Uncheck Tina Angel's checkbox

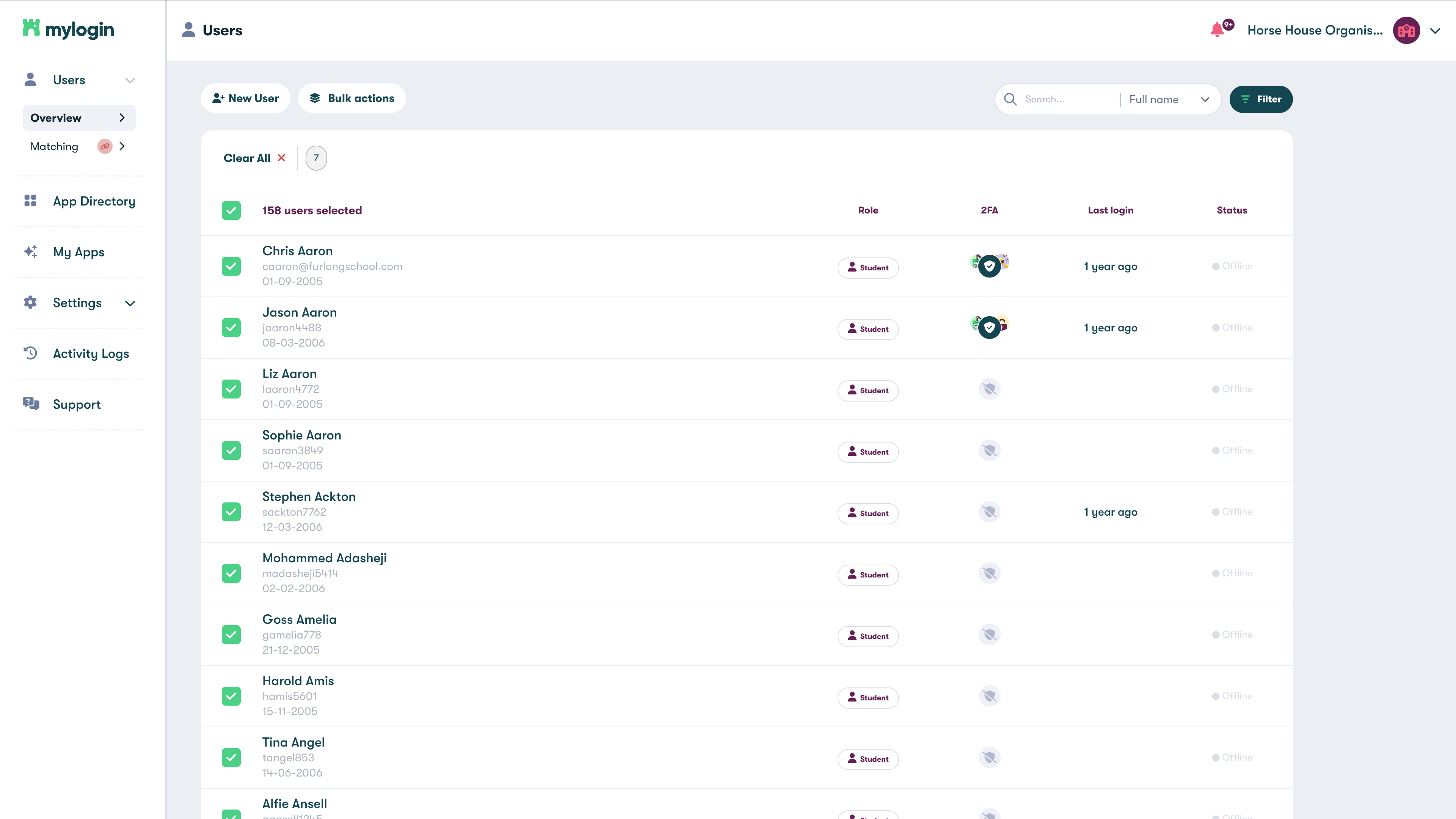[231, 758]
